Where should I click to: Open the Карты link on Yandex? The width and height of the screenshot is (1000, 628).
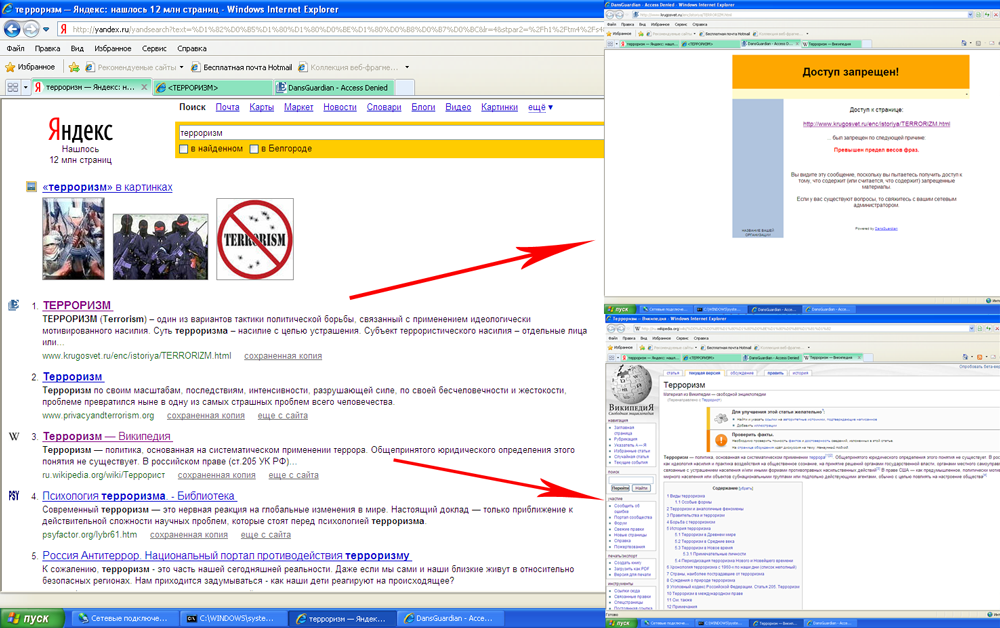pos(261,107)
